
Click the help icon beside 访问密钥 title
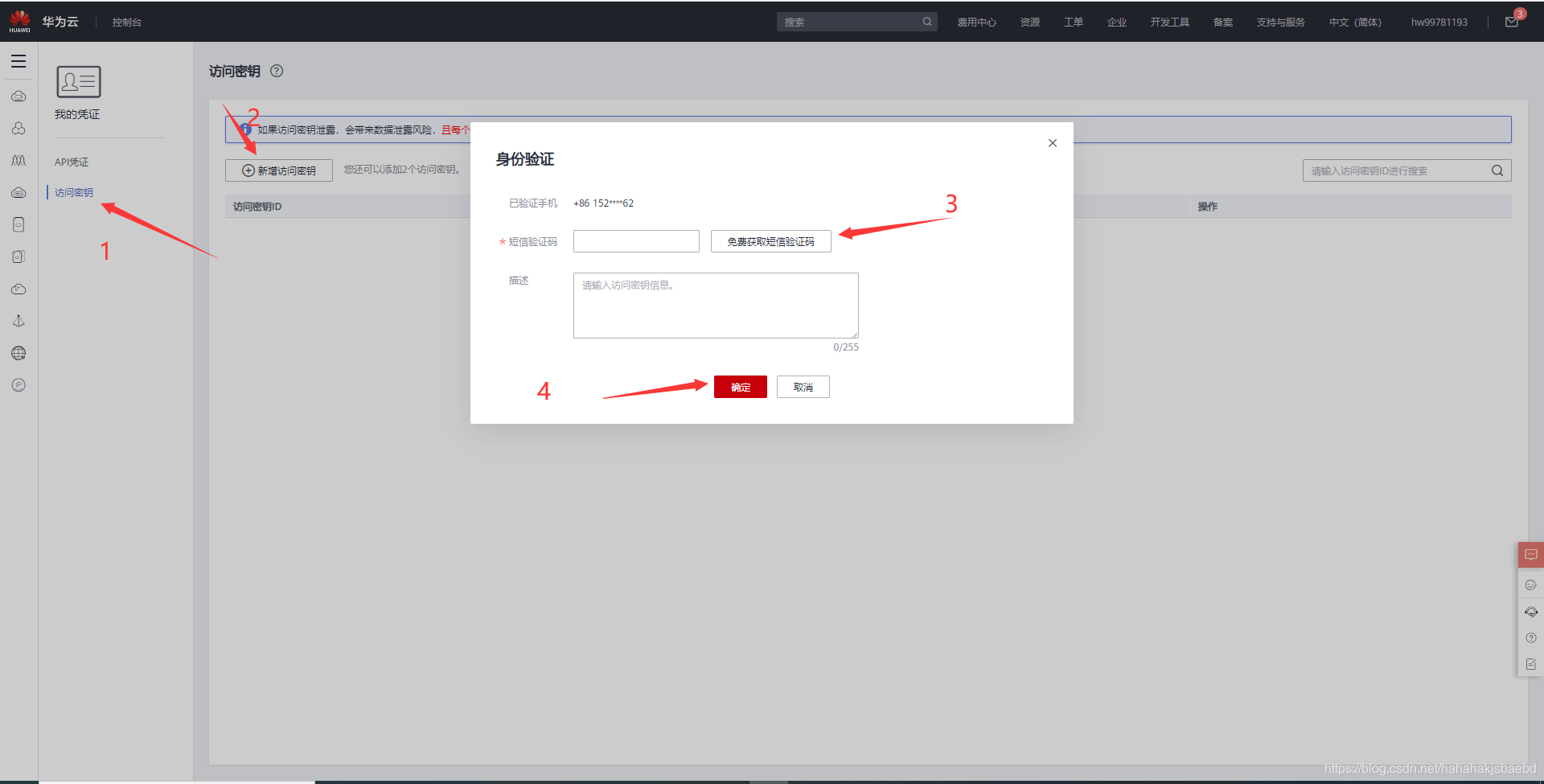277,71
